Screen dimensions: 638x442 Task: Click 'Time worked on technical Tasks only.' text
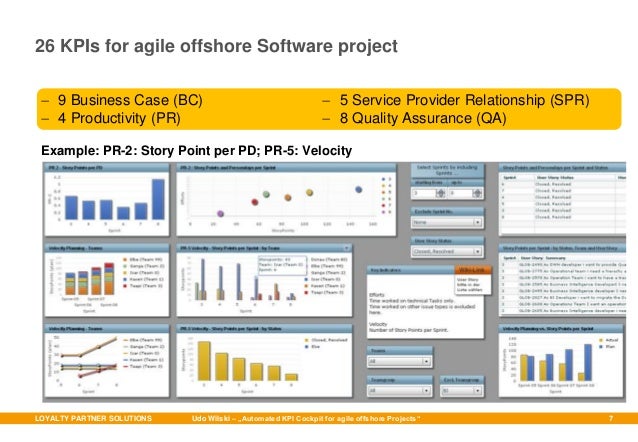(412, 301)
